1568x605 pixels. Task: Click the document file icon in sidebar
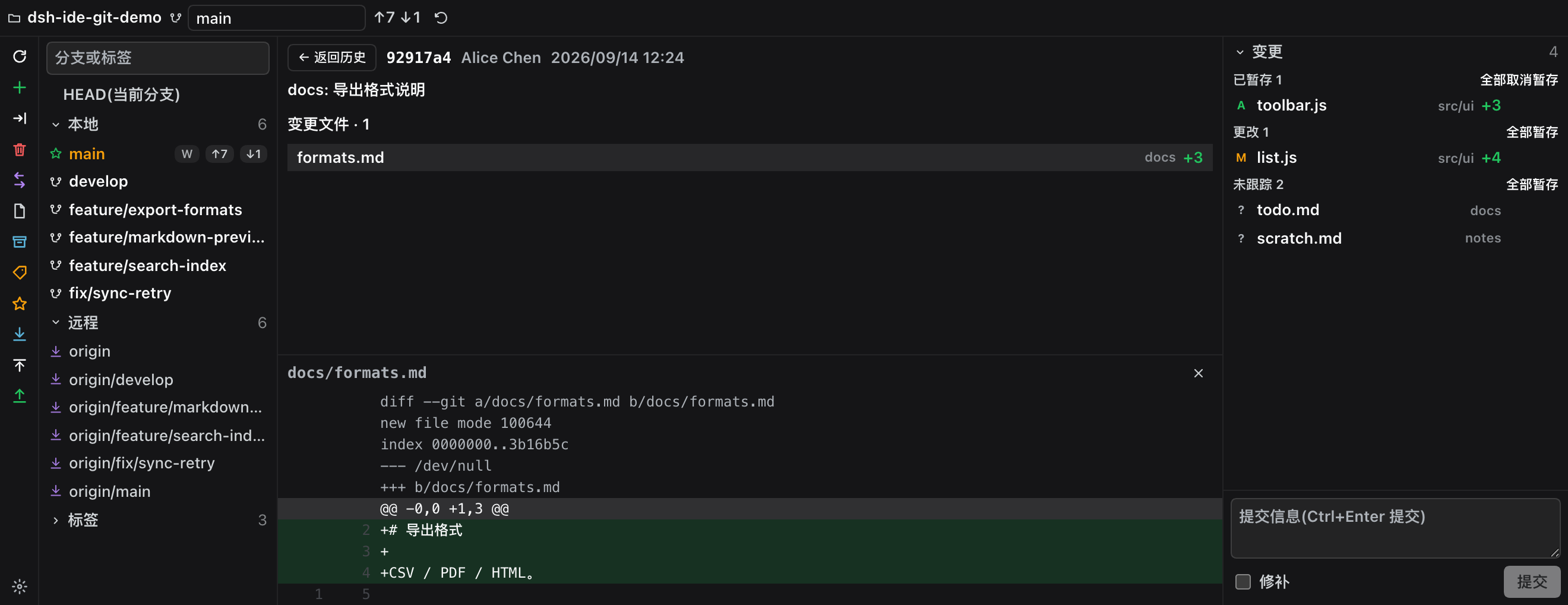20,211
